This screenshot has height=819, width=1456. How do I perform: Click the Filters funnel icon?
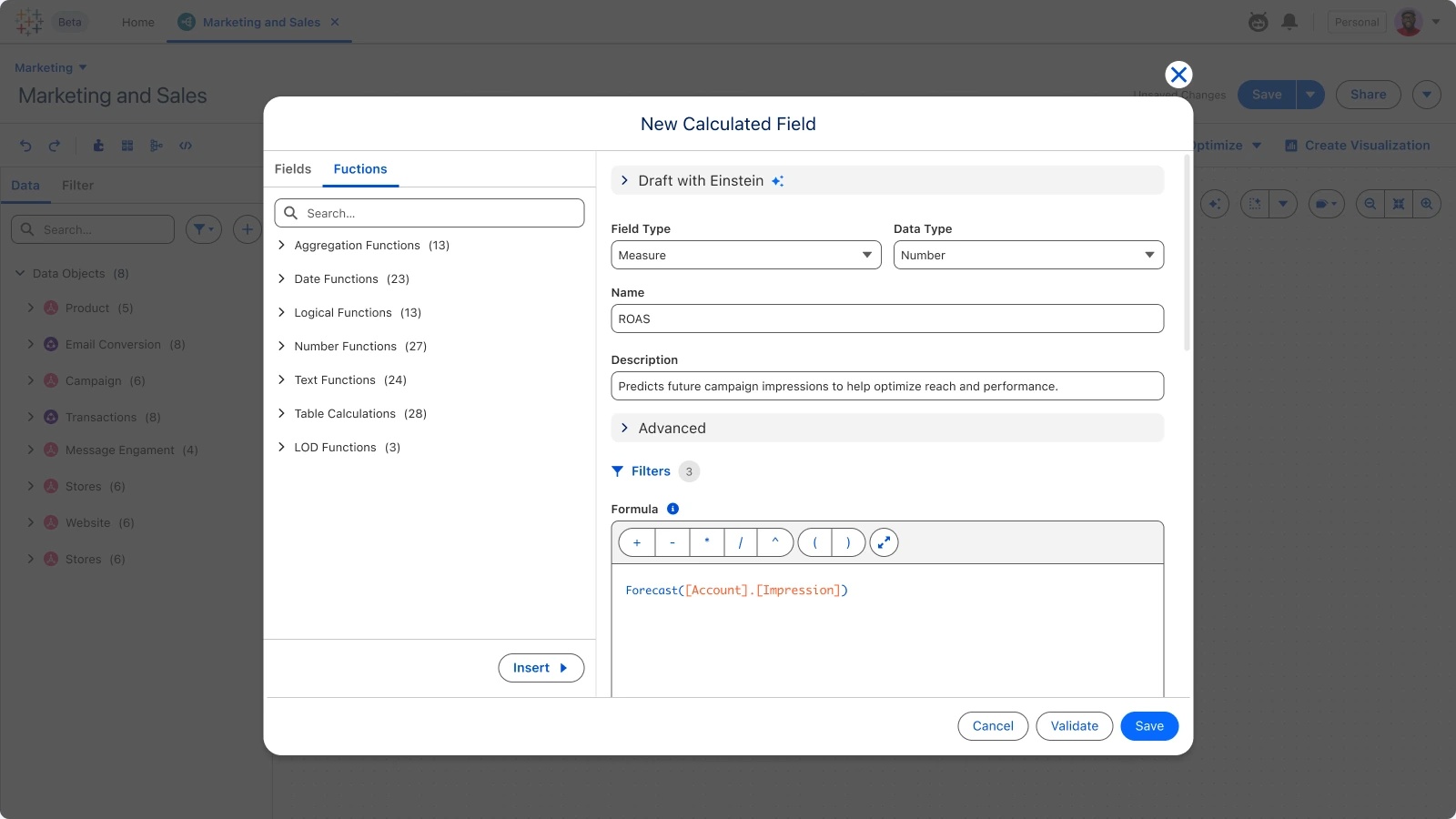click(x=618, y=471)
